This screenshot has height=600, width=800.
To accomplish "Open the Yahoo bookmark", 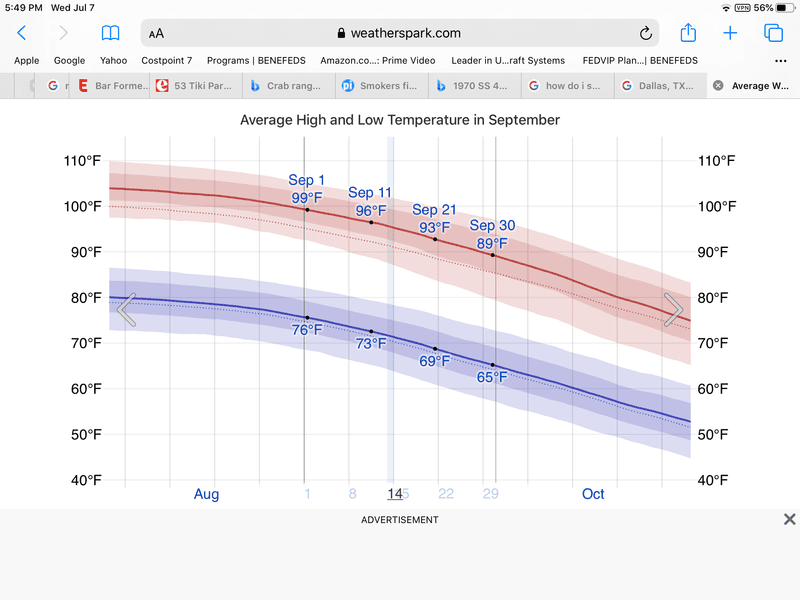I will click(x=113, y=60).
